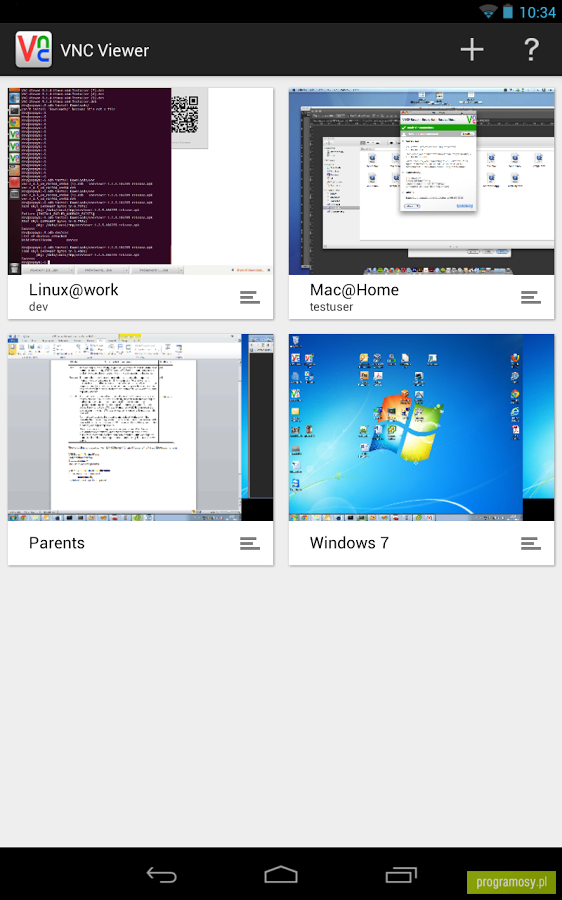
Task: Tap the Android back navigation button
Action: point(162,875)
